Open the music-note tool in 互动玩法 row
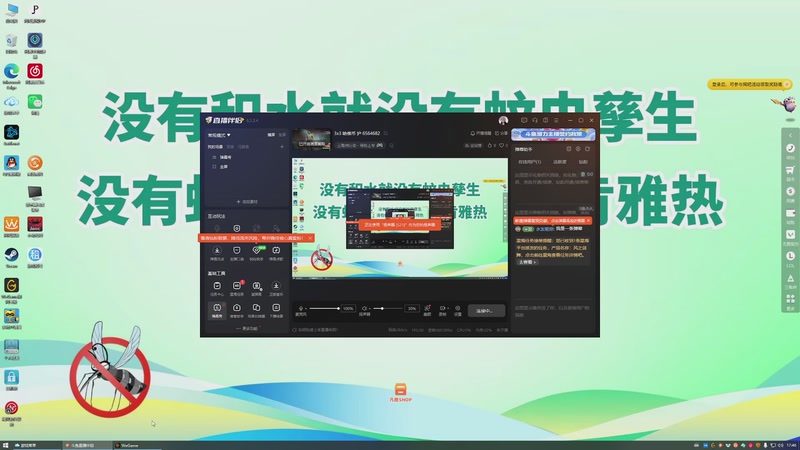Viewport: 800px width, 450px height. pyautogui.click(x=276, y=253)
